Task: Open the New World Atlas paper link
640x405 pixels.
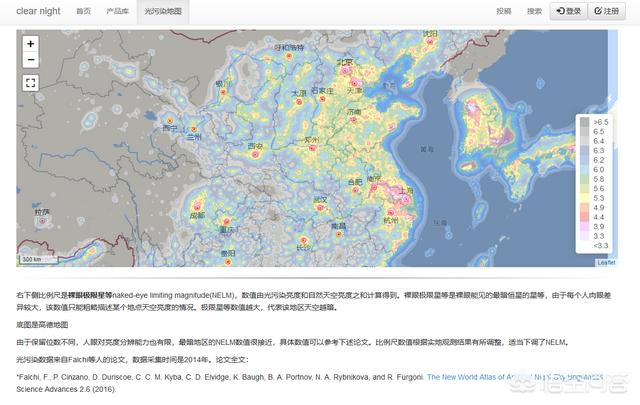Action: click(x=515, y=377)
